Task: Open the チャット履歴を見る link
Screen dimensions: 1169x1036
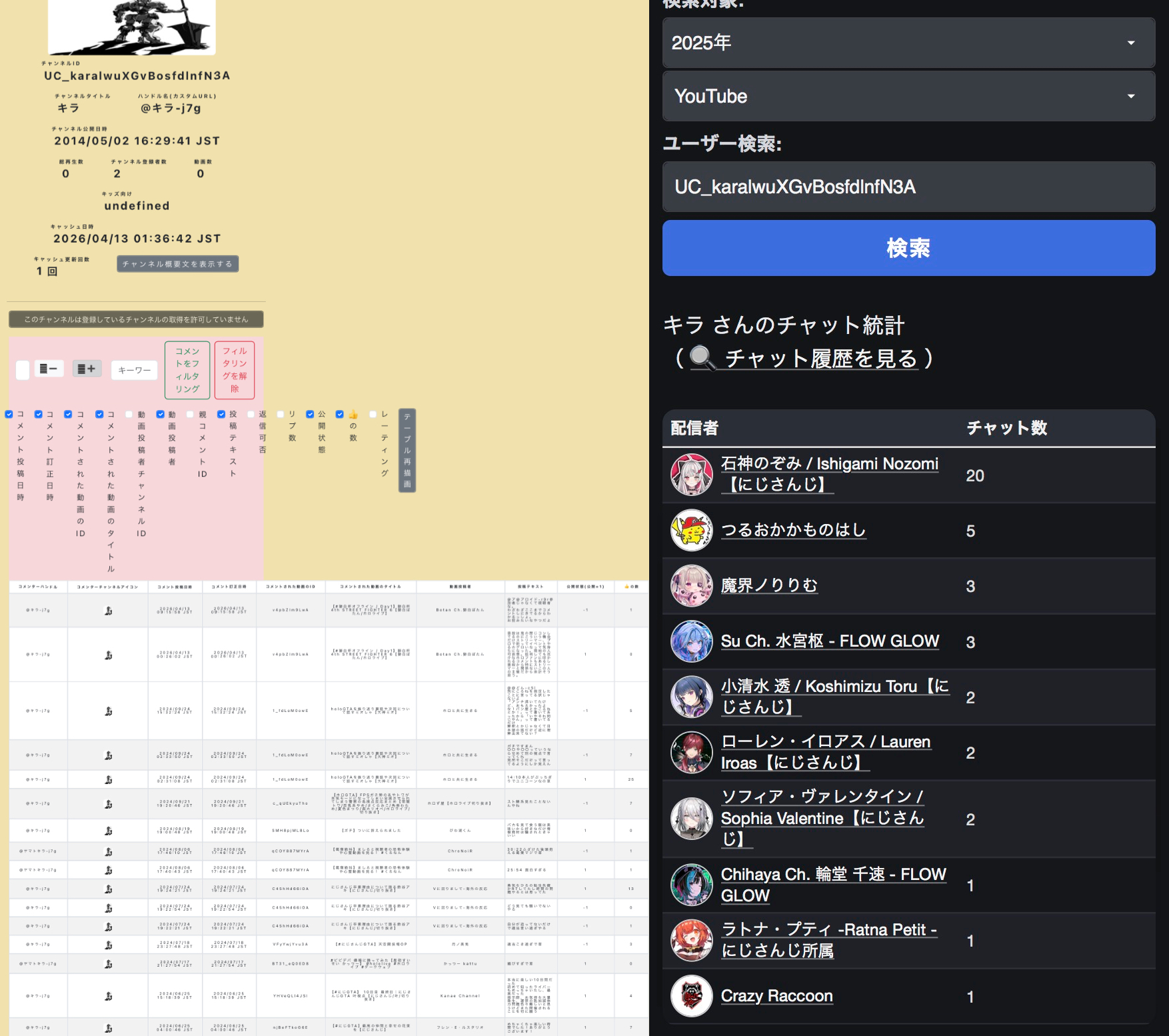Action: click(x=820, y=359)
